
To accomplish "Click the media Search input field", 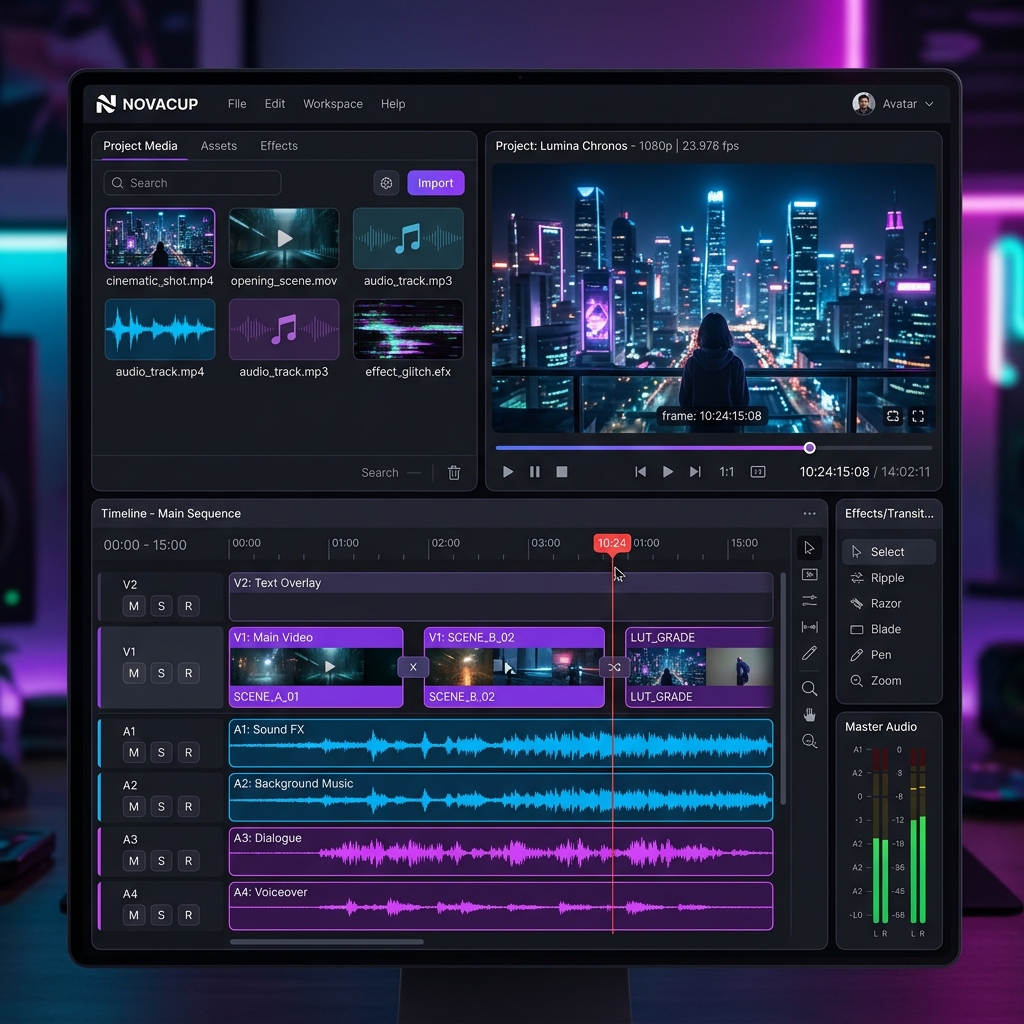I will [192, 183].
